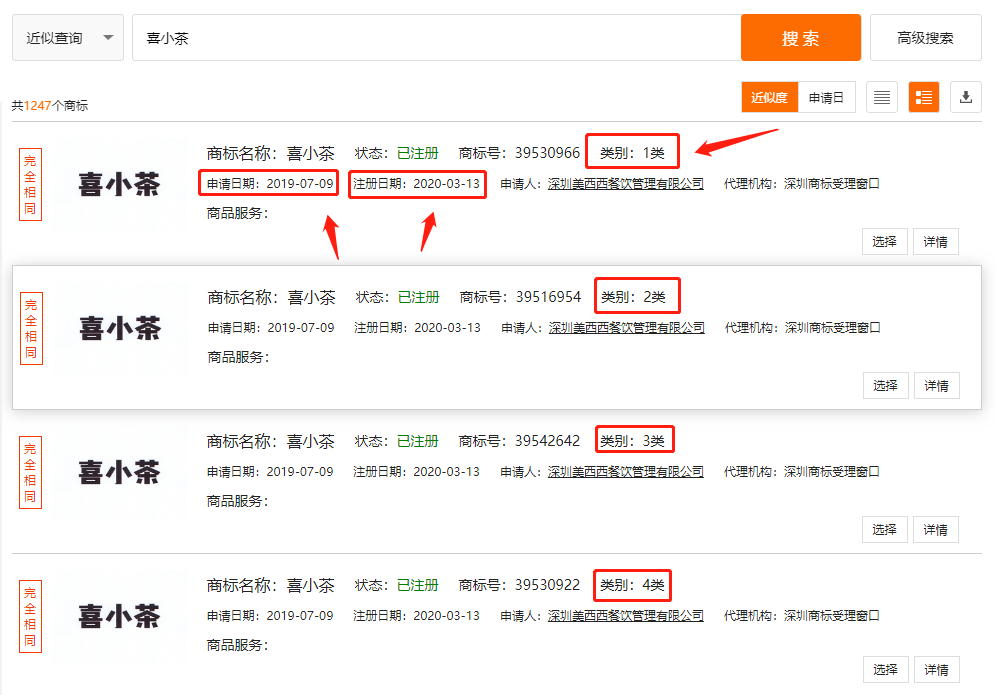Image resolution: width=996 pixels, height=695 pixels.
Task: Click 类别: 2类 text
Action: [x=633, y=297]
